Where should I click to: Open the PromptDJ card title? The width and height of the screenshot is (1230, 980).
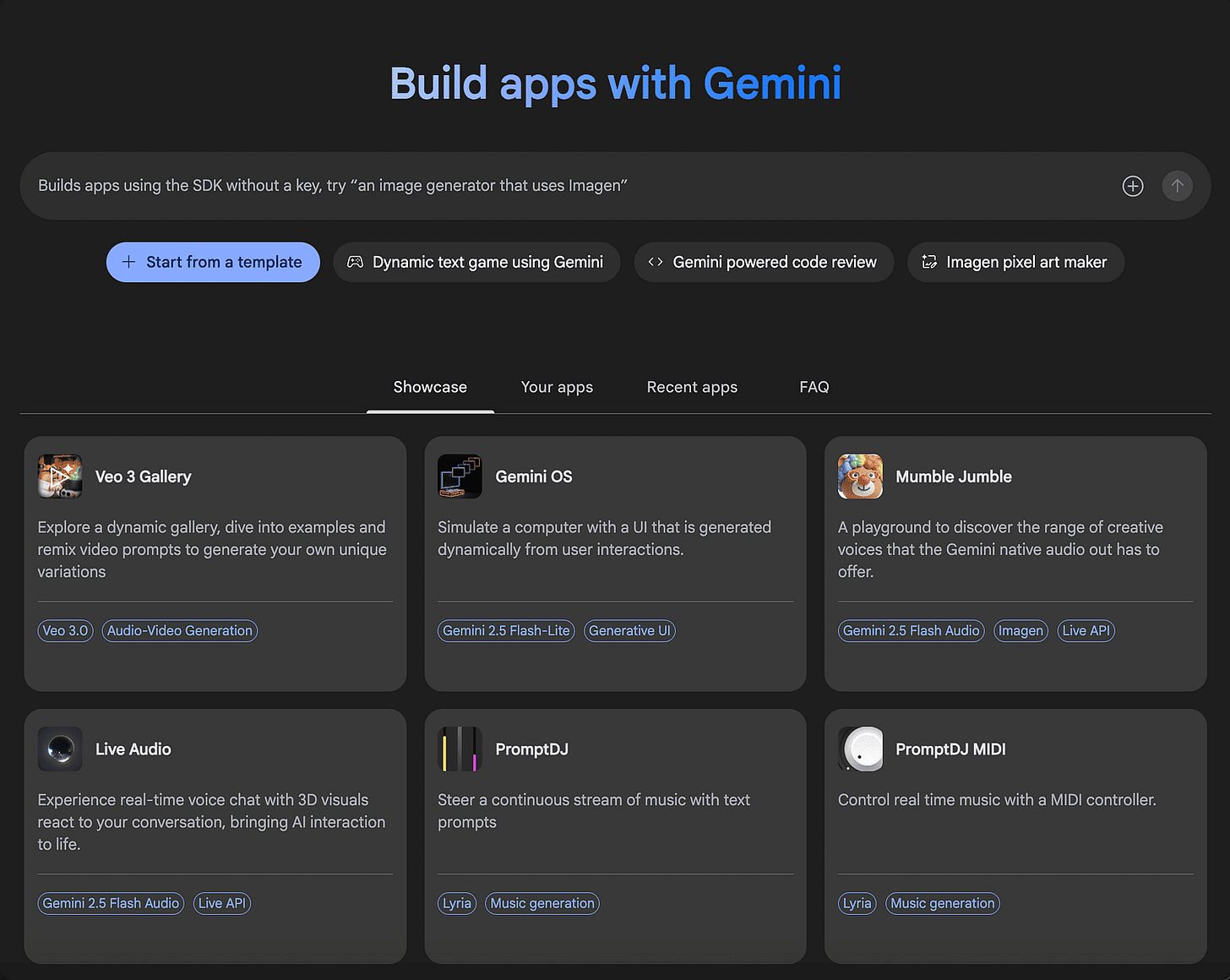pyautogui.click(x=531, y=749)
